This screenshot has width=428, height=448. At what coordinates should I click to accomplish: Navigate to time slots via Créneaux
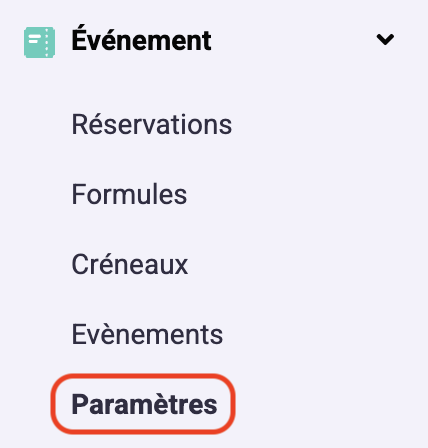pyautogui.click(x=130, y=264)
